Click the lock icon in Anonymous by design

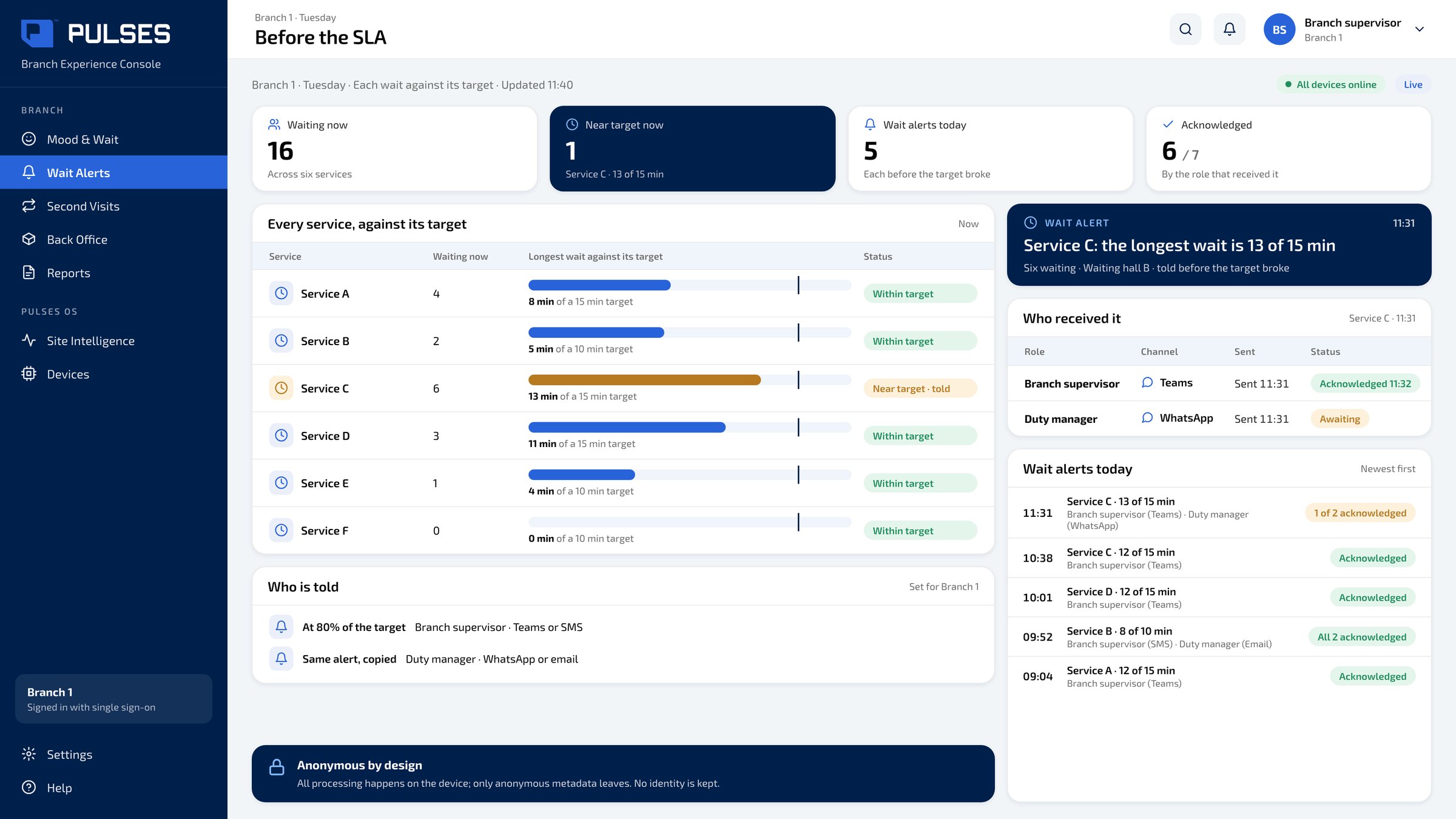(277, 767)
